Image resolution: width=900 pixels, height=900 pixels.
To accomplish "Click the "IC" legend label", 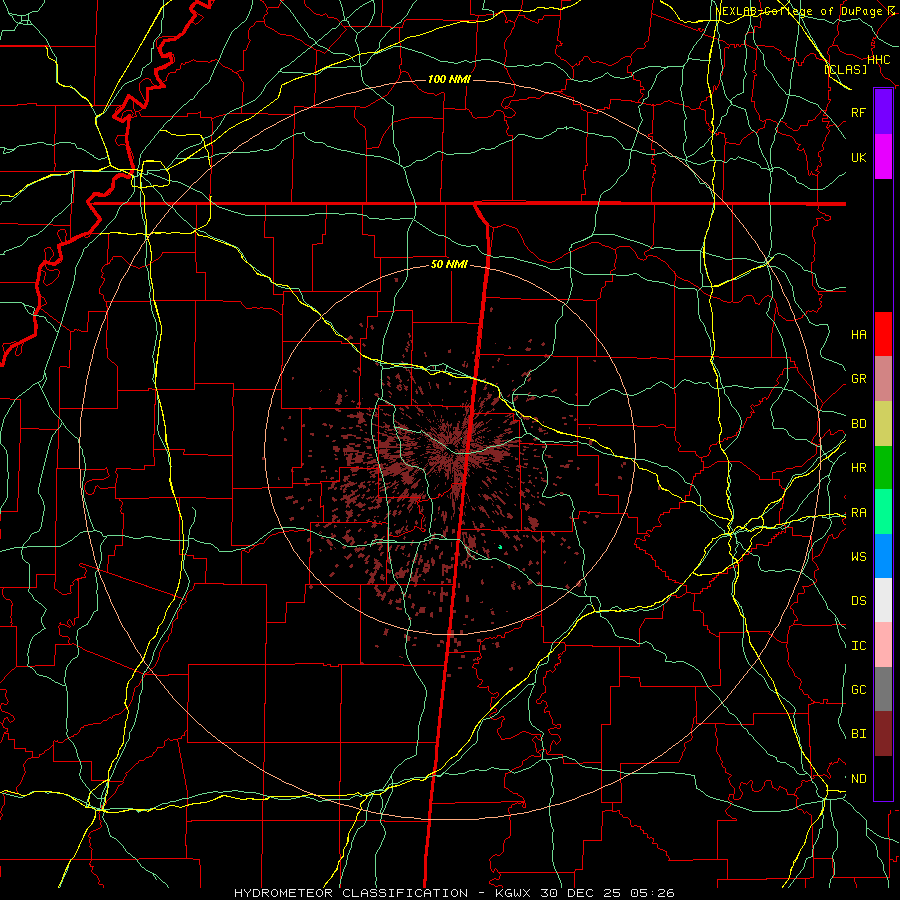I will pos(858,646).
